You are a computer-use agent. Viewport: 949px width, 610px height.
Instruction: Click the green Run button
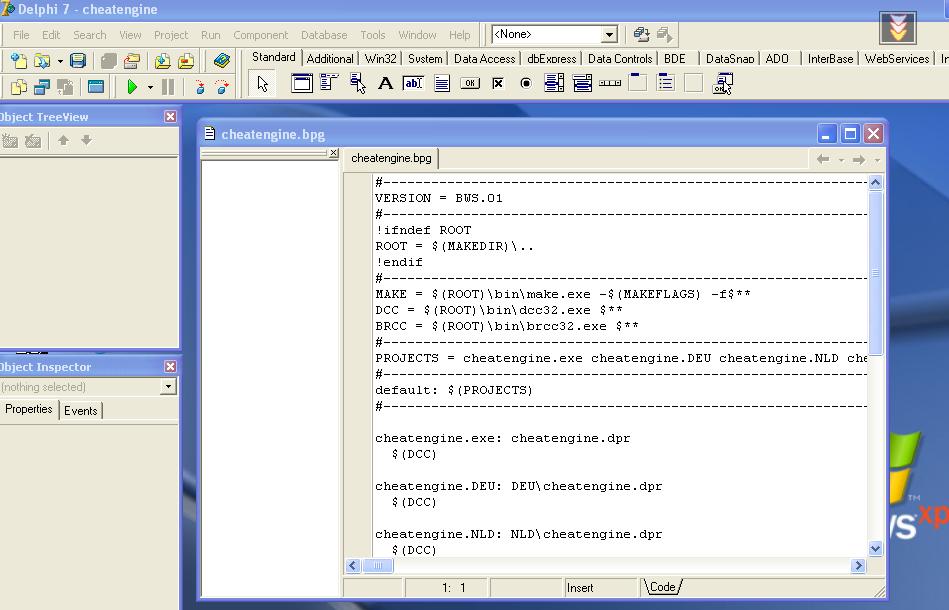pyautogui.click(x=132, y=87)
